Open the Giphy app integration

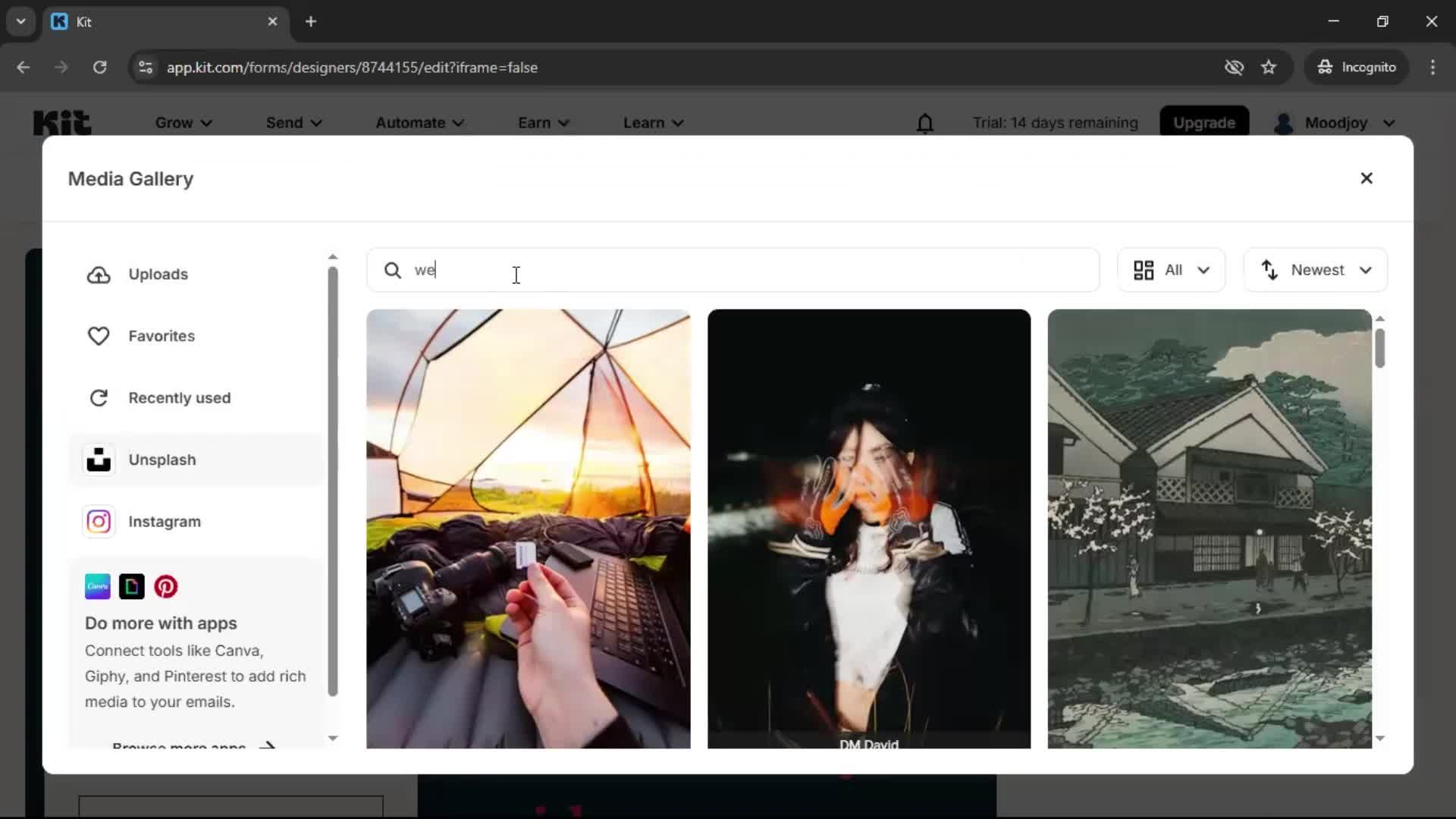[131, 586]
